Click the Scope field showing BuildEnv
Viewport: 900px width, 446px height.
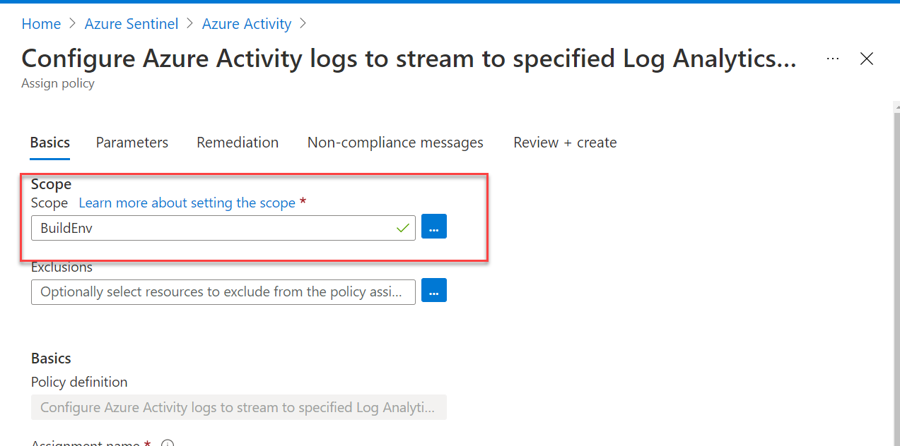[210, 228]
